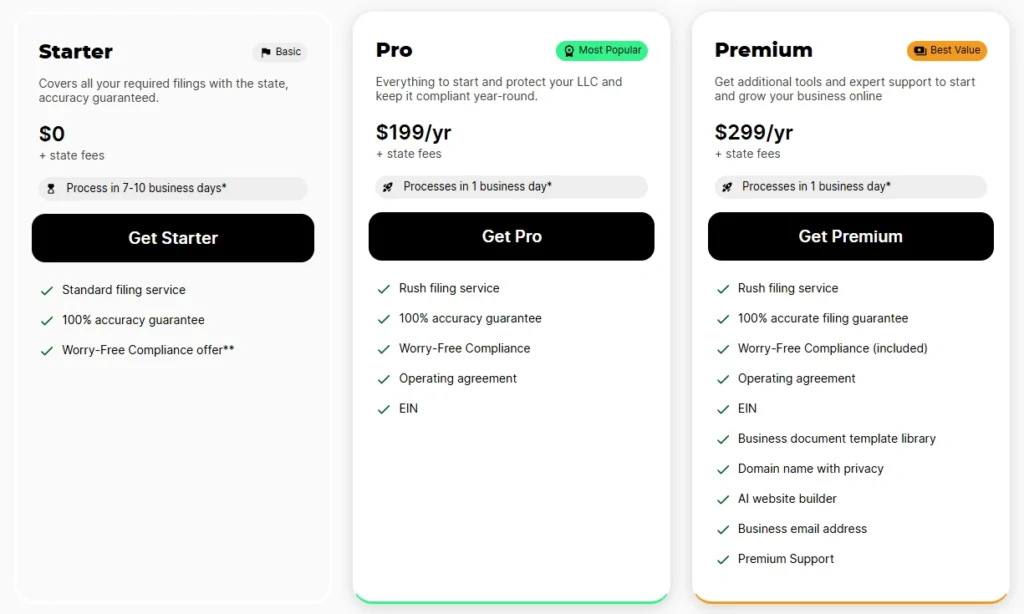Click the Most Popular green badge
The width and height of the screenshot is (1024, 614).
click(x=601, y=50)
